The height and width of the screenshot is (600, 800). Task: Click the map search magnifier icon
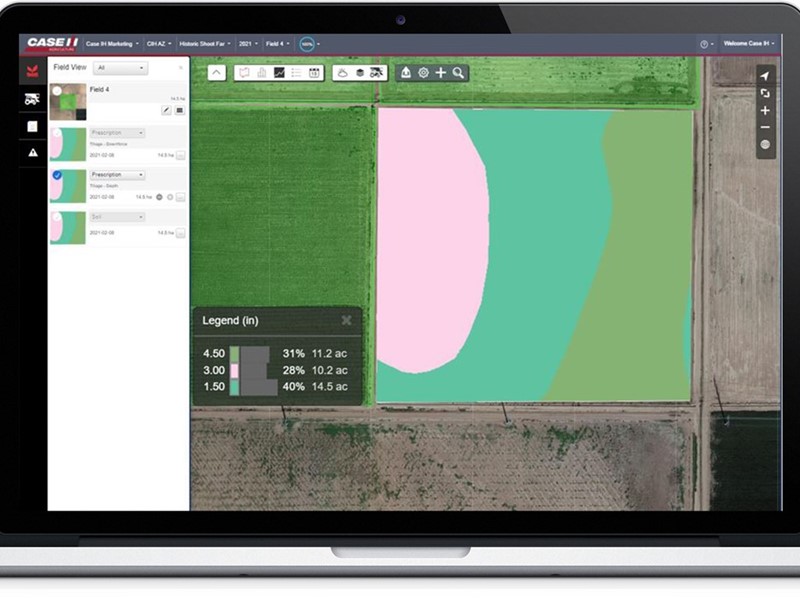458,73
